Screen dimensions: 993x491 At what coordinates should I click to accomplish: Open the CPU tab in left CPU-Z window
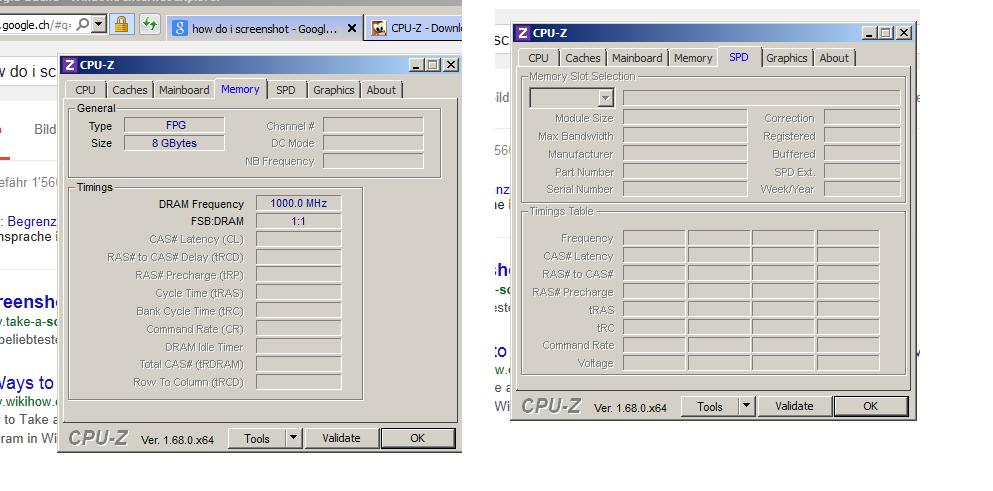tap(85, 90)
